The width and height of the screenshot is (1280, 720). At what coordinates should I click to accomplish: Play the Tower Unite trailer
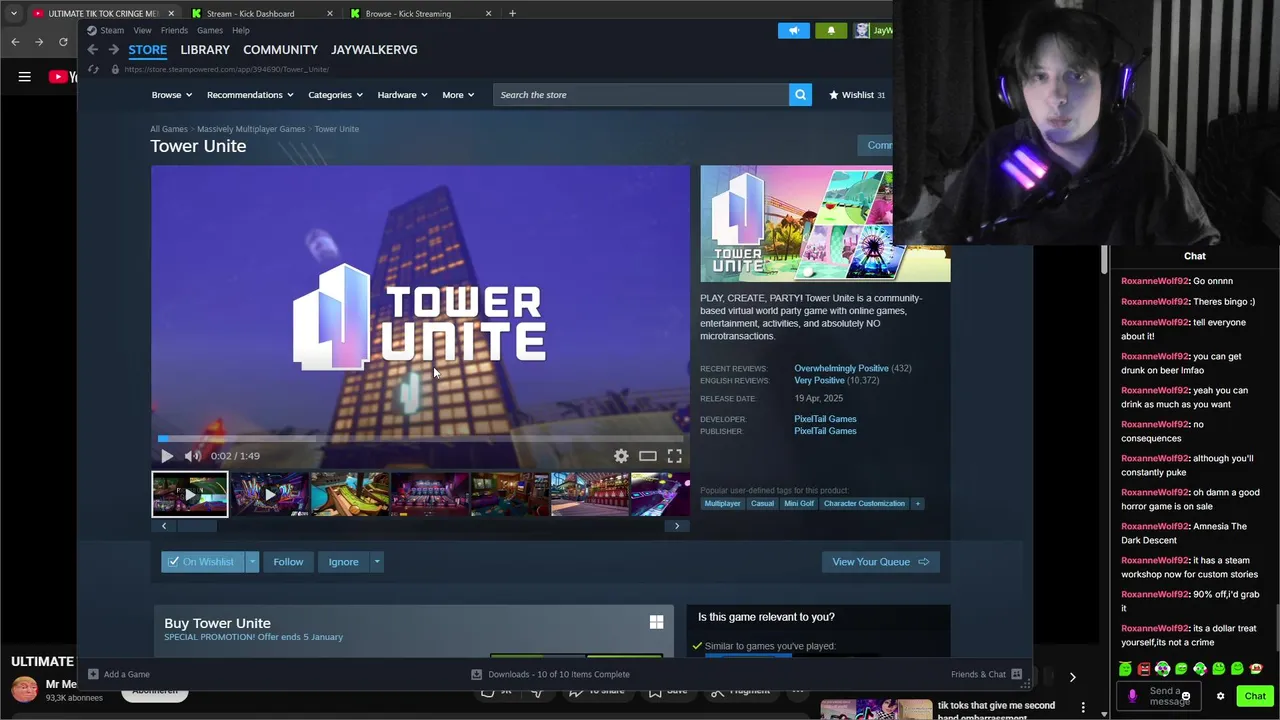click(167, 456)
